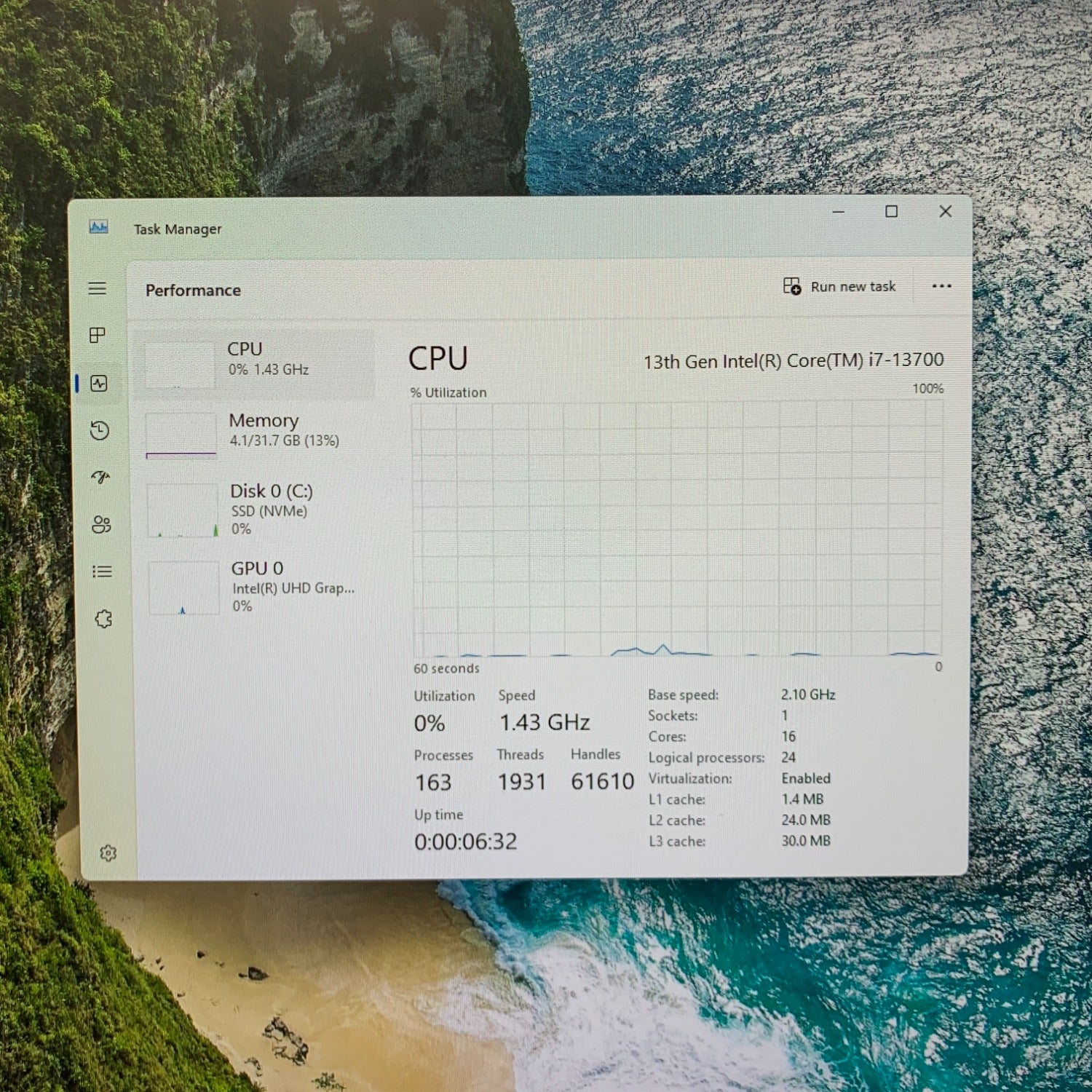1092x1092 pixels.
Task: Open the hamburger navigation menu
Action: [98, 289]
